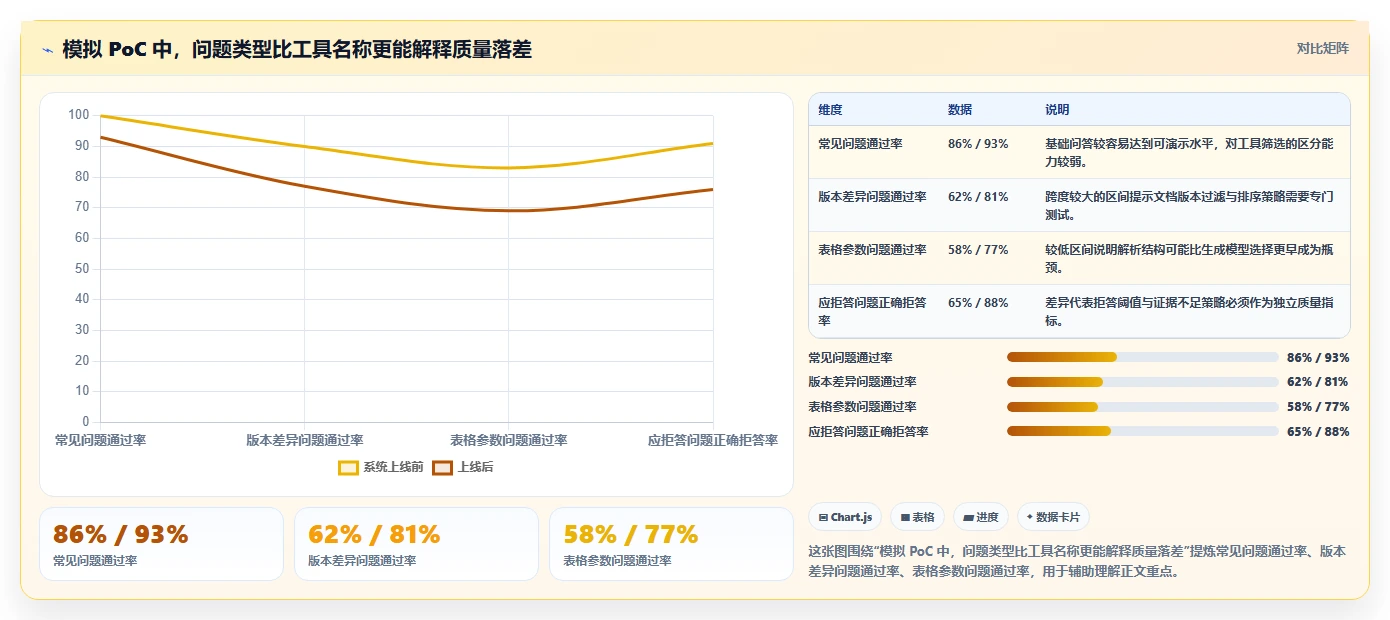Viewport: 1390px width, 620px height.
Task: Open the 62% / 81% data card
Action: coord(416,544)
